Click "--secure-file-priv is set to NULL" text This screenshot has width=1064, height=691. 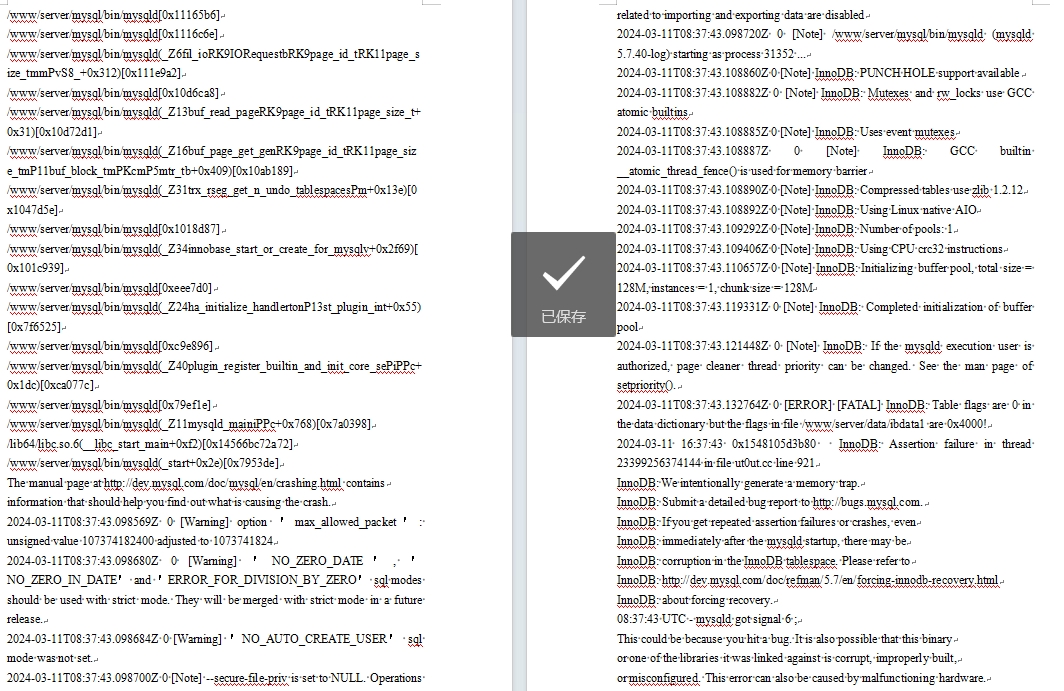point(285,678)
